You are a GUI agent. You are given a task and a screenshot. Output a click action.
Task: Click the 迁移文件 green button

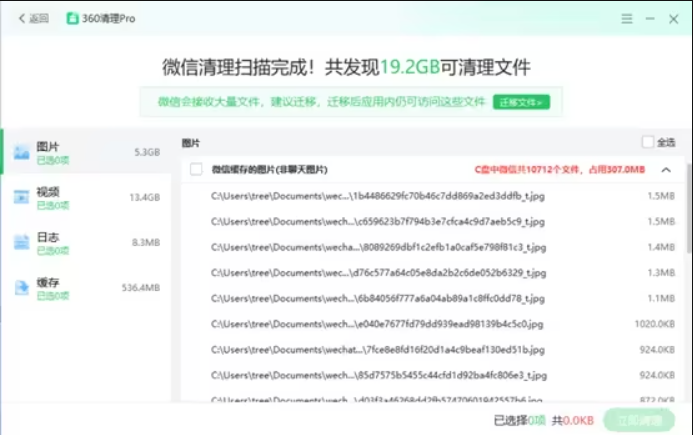click(522, 102)
